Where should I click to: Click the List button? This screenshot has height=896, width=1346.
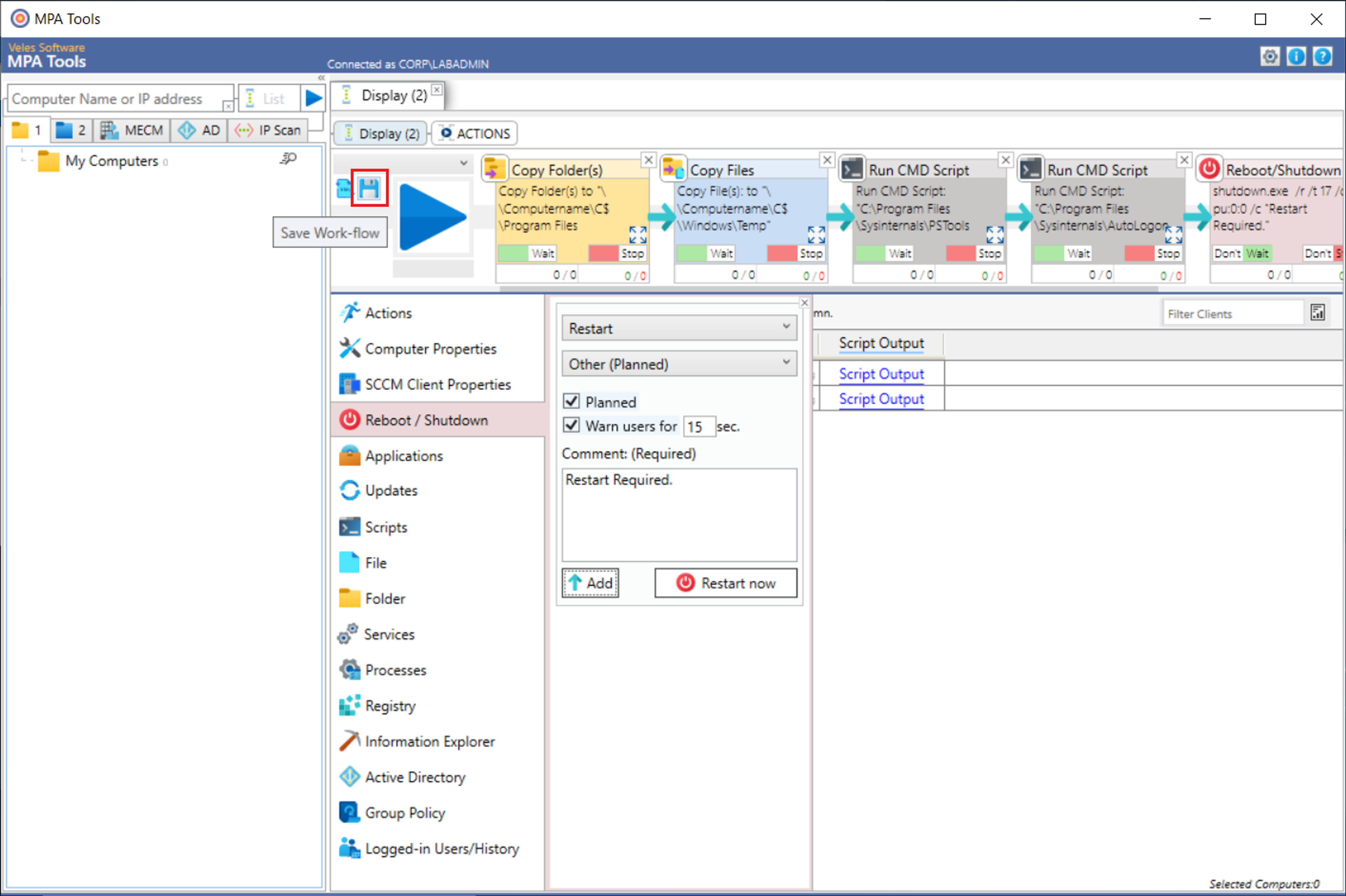pos(268,98)
